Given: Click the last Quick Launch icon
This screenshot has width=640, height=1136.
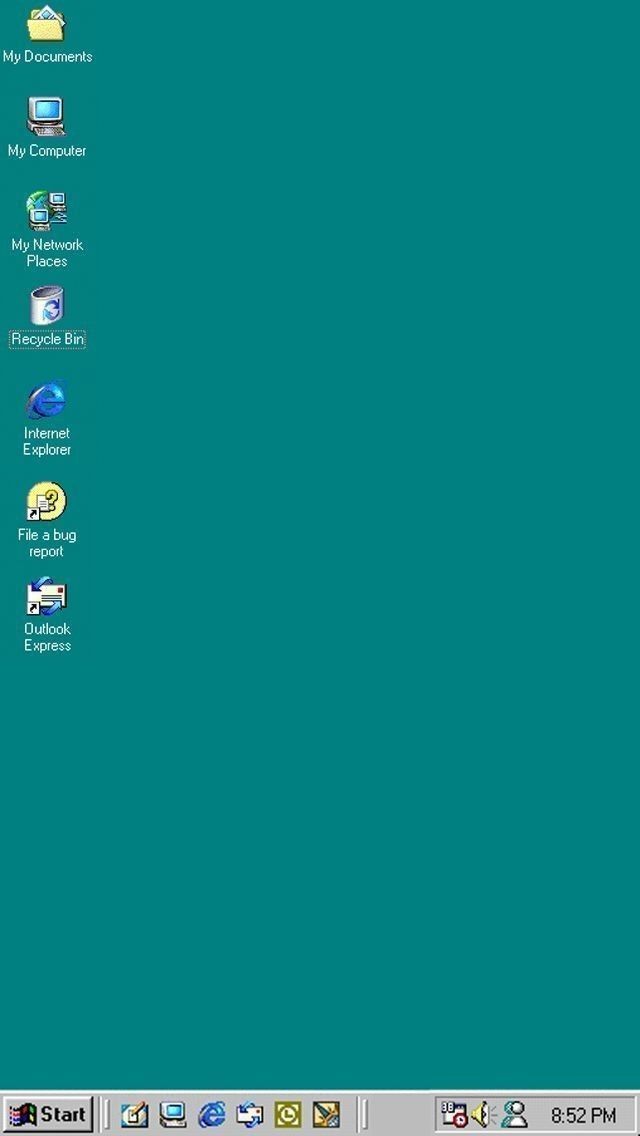Looking at the screenshot, I should pos(326,1114).
